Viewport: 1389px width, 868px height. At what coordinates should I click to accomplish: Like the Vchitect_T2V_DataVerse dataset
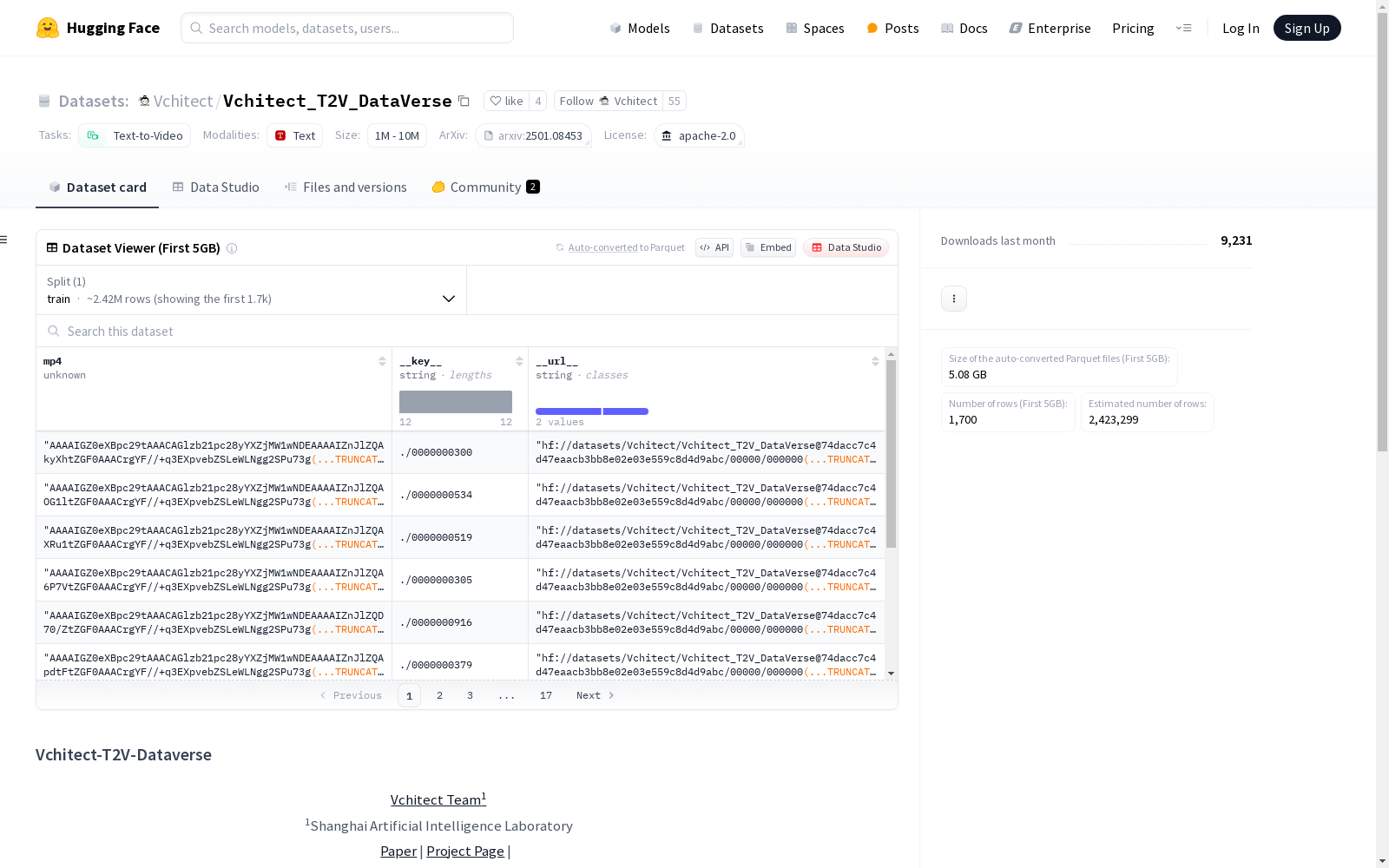(x=506, y=101)
